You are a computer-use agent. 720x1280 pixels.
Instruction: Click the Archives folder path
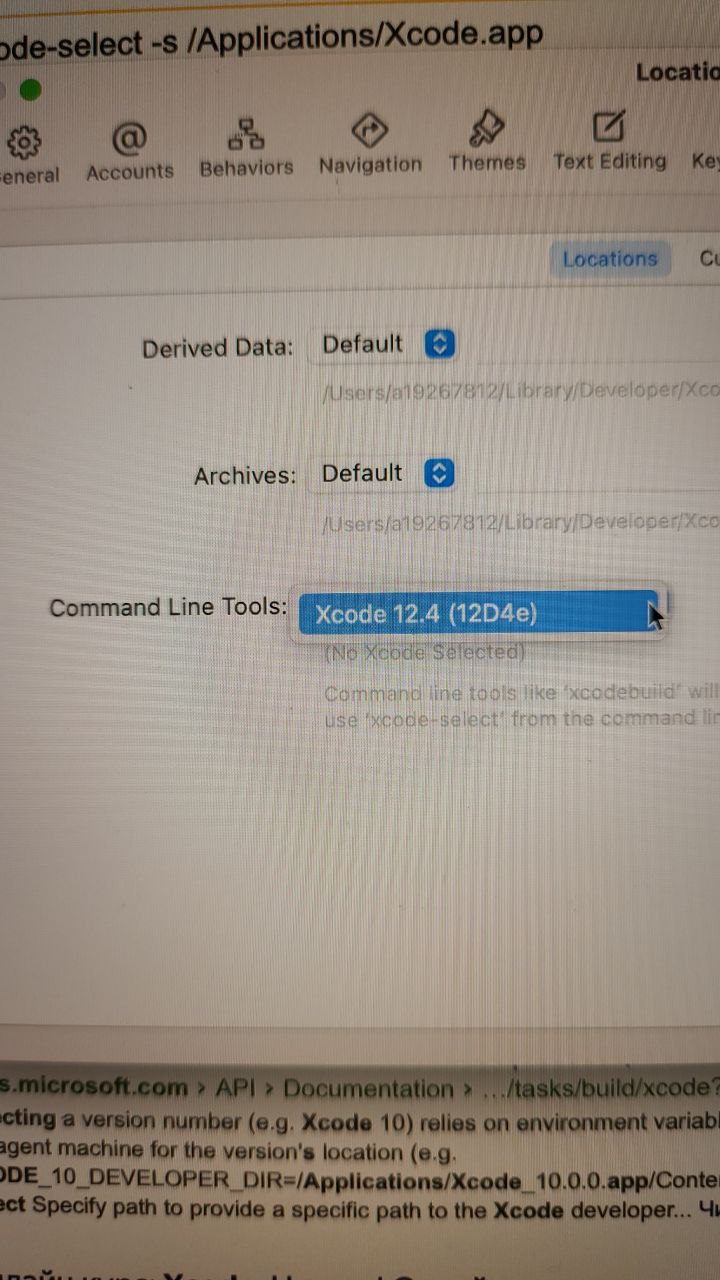tap(520, 521)
